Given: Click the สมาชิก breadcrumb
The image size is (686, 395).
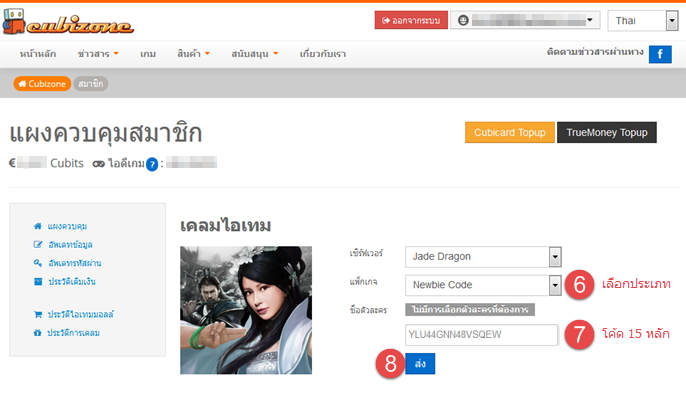Looking at the screenshot, I should [x=91, y=84].
